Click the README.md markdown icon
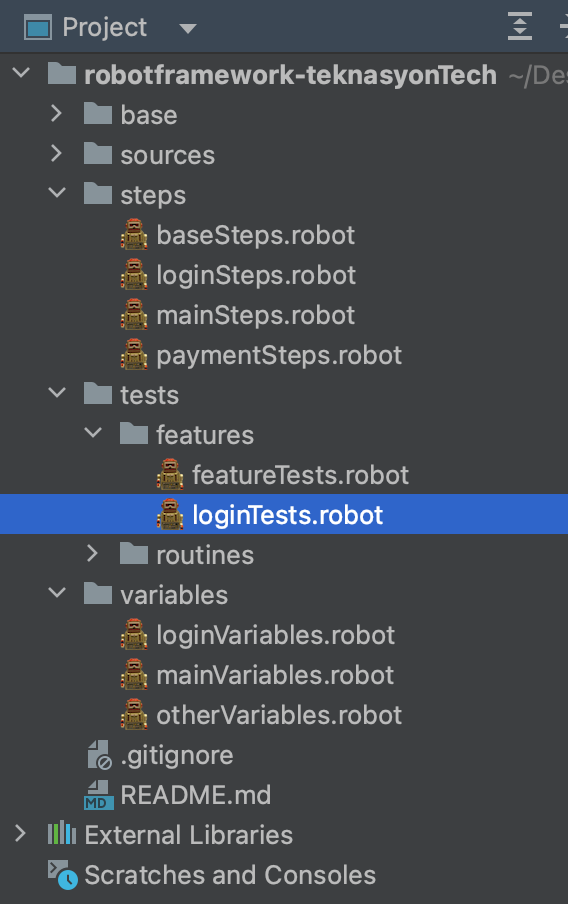Screen dimensions: 568x904 click(x=98, y=794)
